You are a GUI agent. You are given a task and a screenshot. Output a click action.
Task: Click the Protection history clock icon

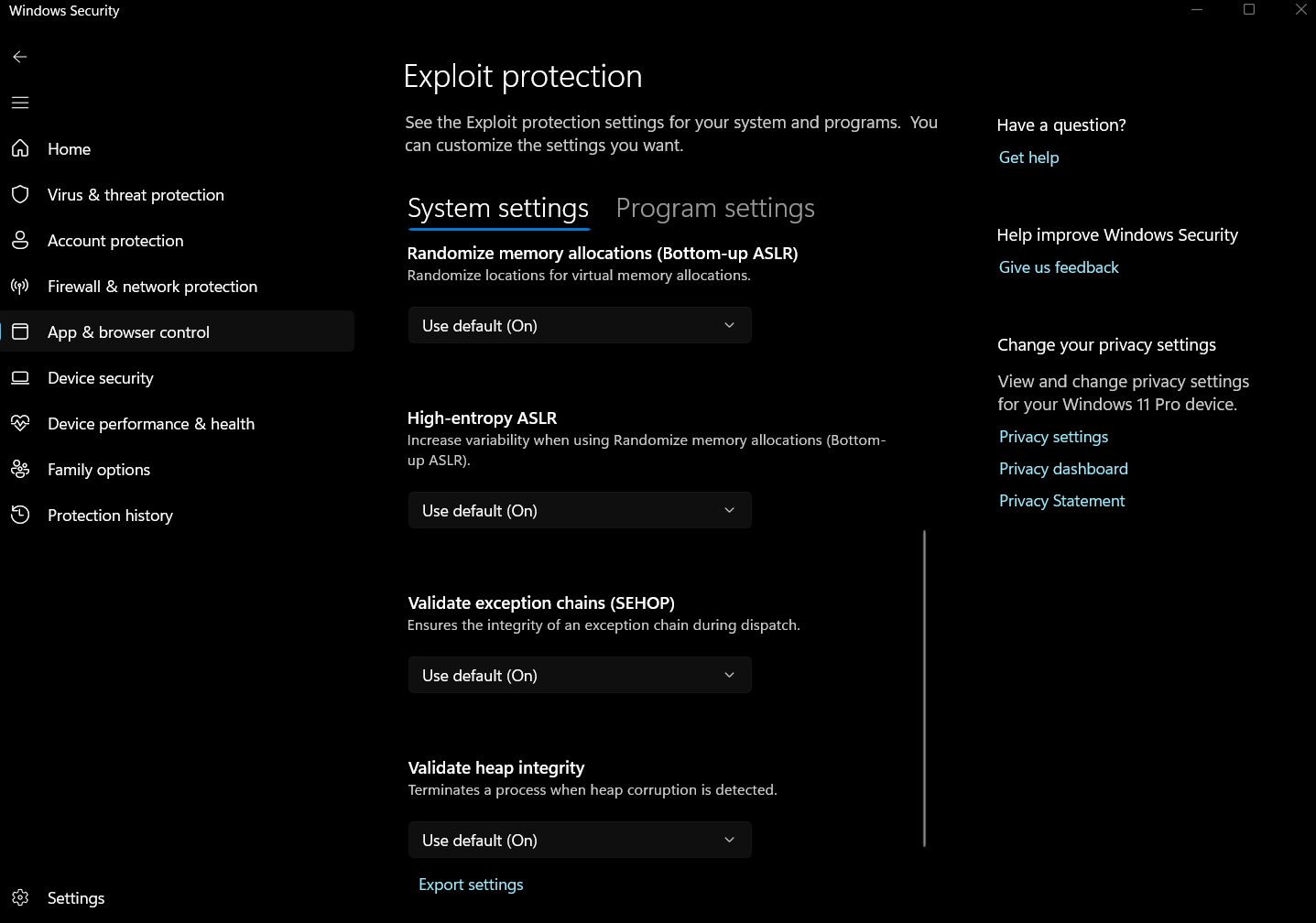tap(20, 515)
